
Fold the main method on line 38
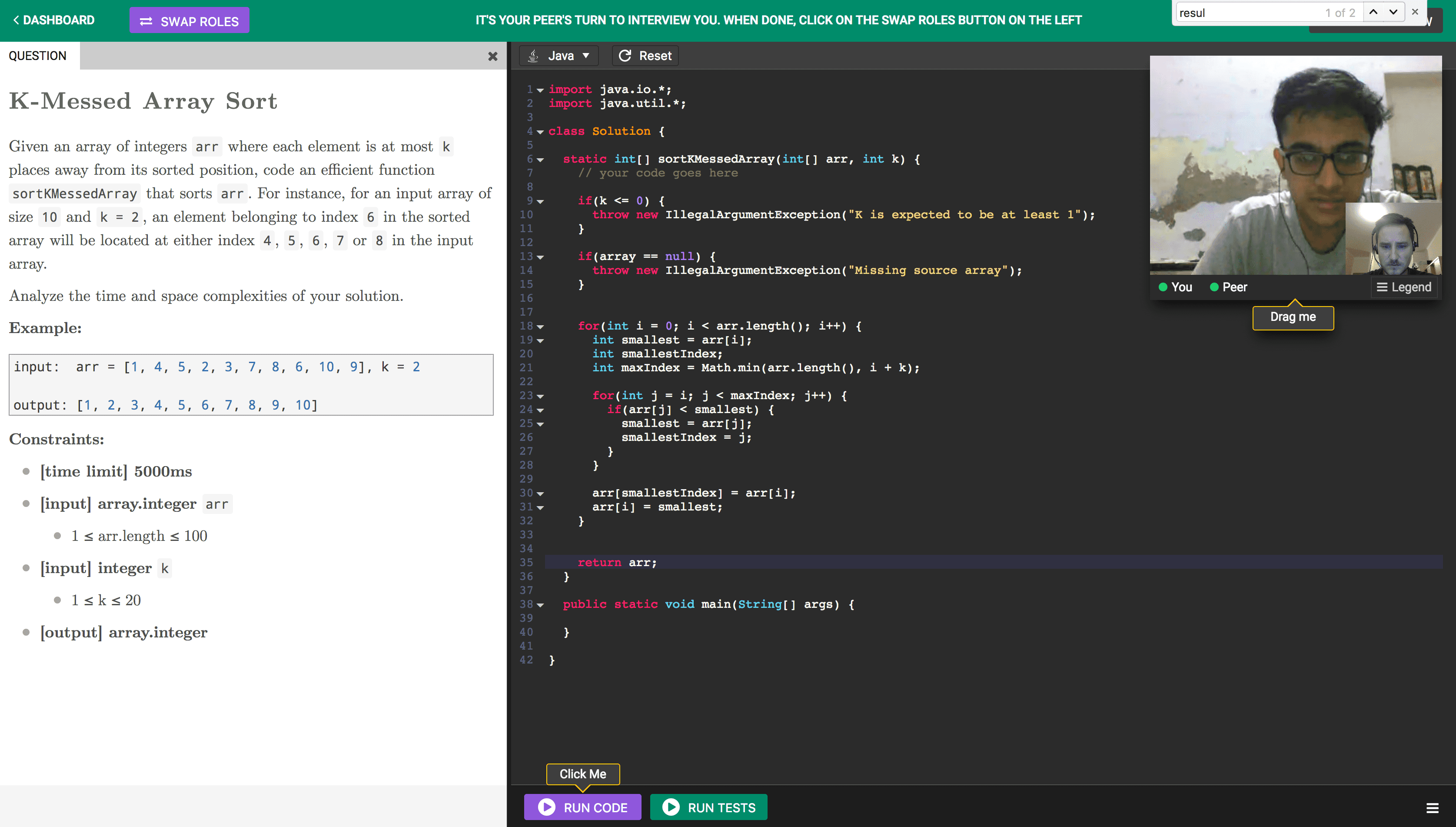coord(540,605)
